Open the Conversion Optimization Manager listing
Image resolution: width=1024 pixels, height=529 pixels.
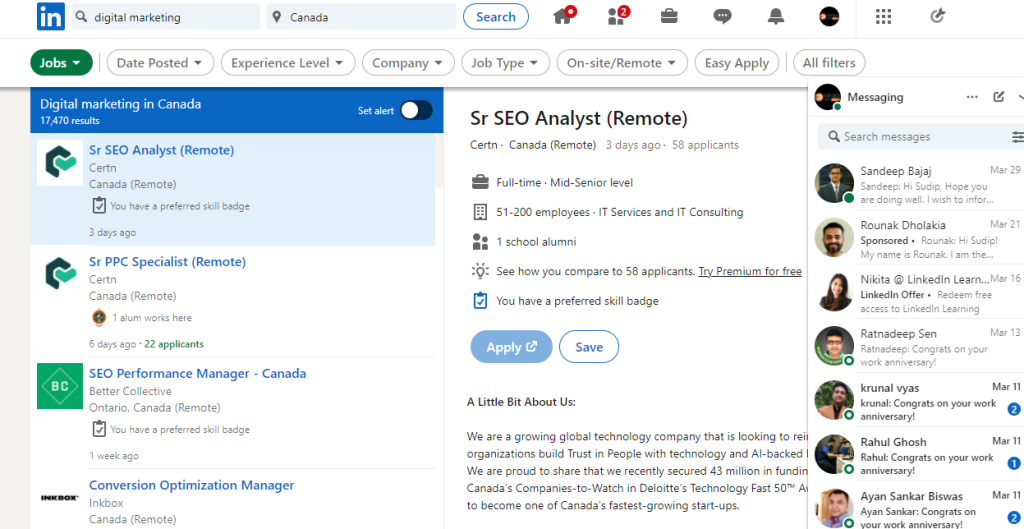[x=191, y=485]
